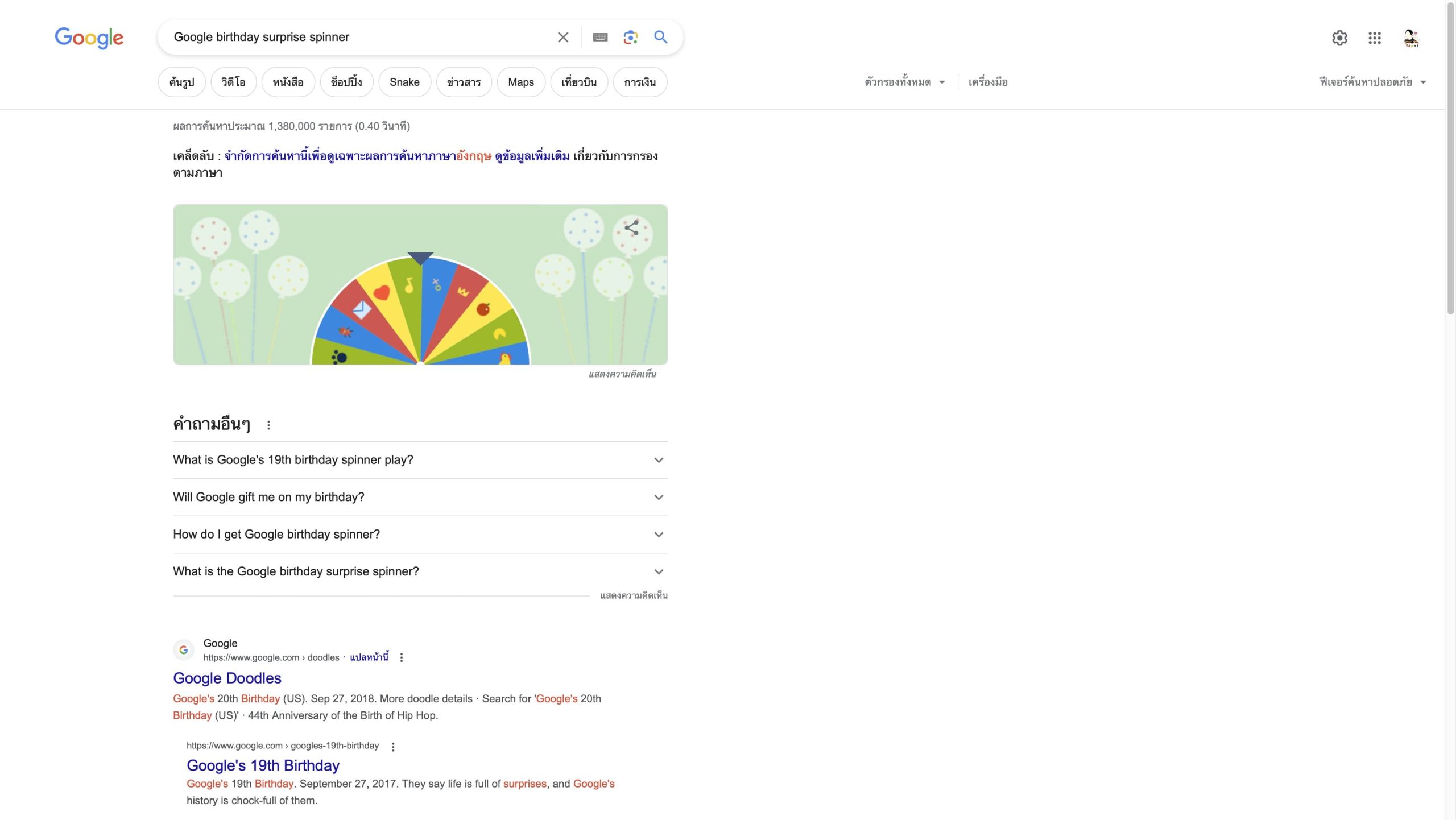This screenshot has height=820, width=1456.
Task: Select the Snake filter chip
Action: point(404,82)
